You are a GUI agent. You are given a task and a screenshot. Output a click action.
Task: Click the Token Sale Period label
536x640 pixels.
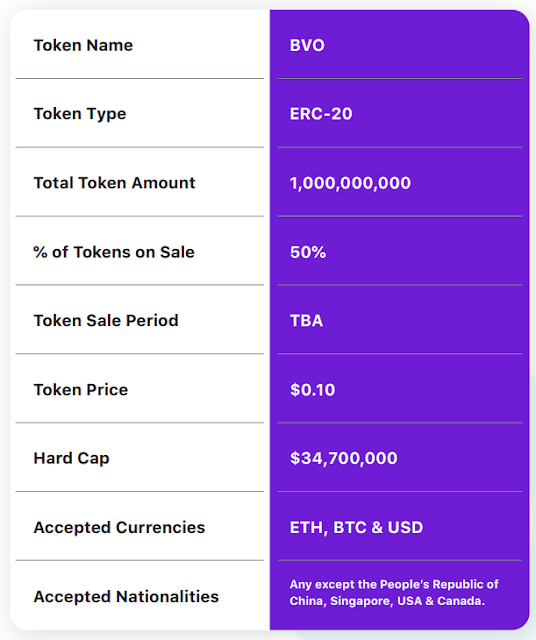(106, 320)
